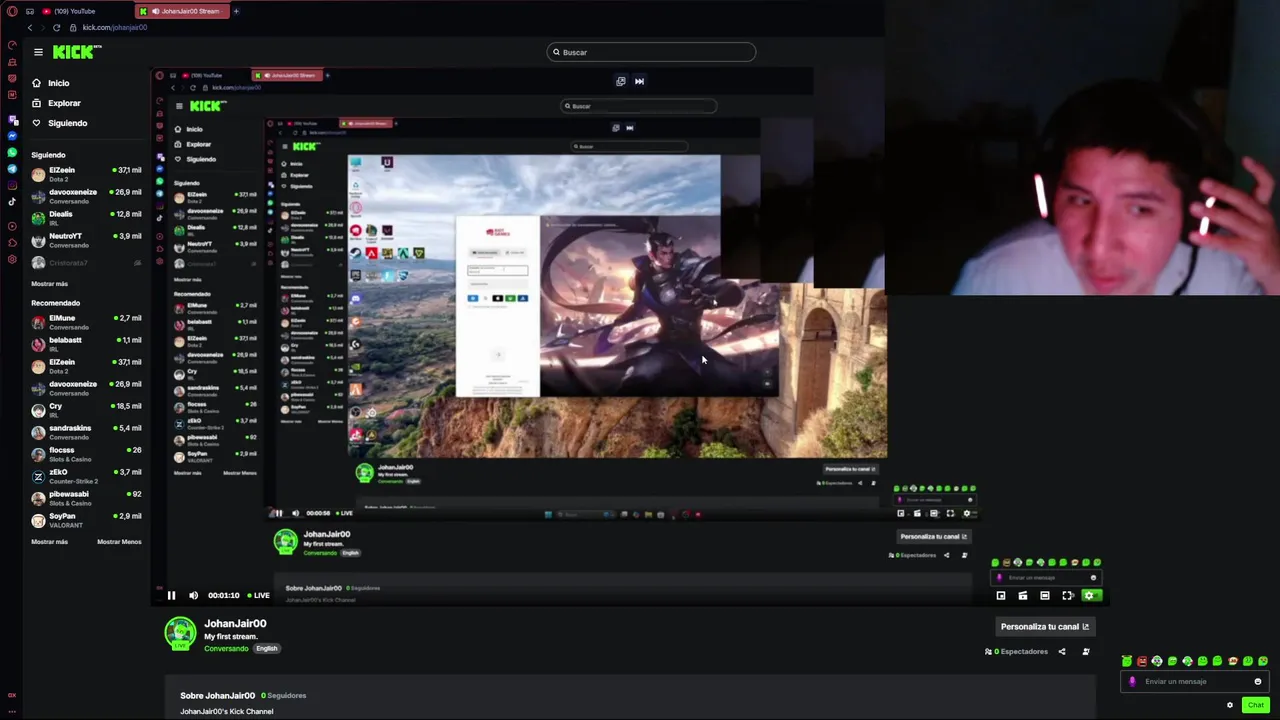This screenshot has width=1280, height=720.
Task: Send message with green Chat button
Action: tap(1256, 705)
